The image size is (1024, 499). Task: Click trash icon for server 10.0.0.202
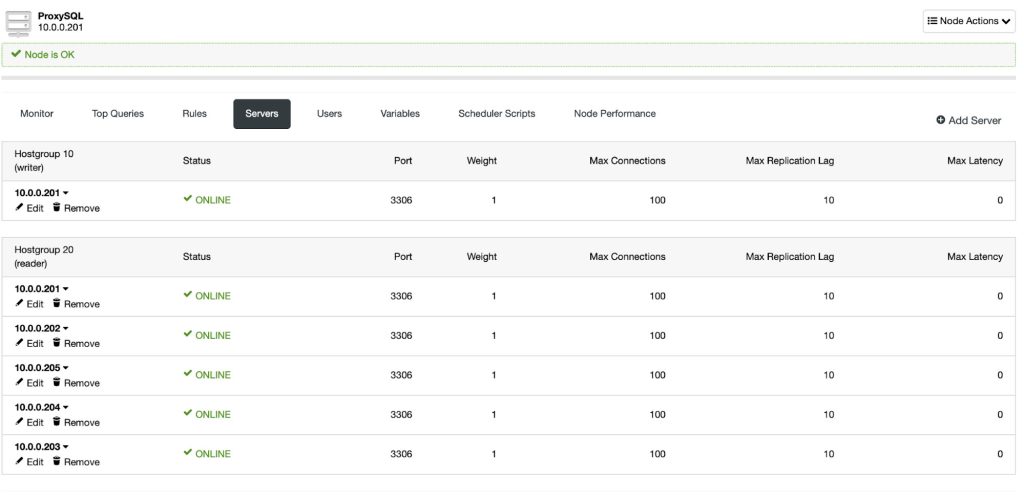coord(56,342)
